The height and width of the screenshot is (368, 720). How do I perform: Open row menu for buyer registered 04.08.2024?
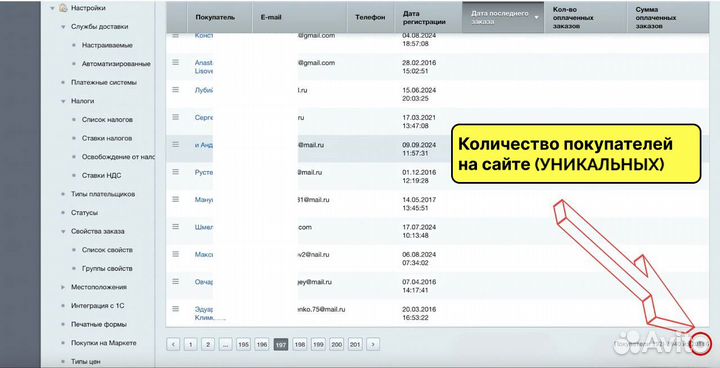[175, 35]
